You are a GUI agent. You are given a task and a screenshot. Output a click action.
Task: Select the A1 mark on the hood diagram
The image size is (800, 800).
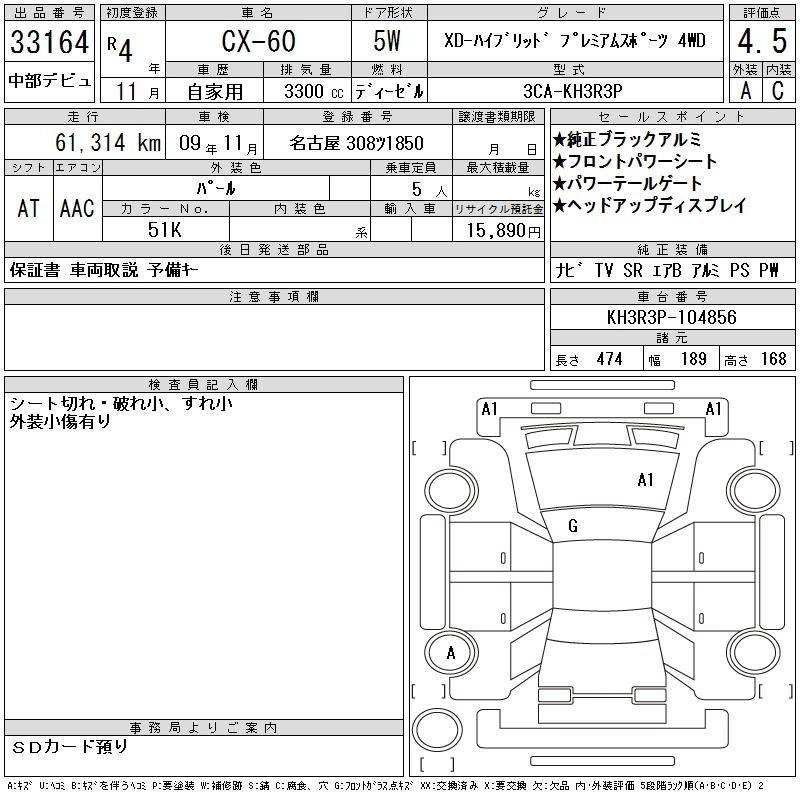click(645, 480)
